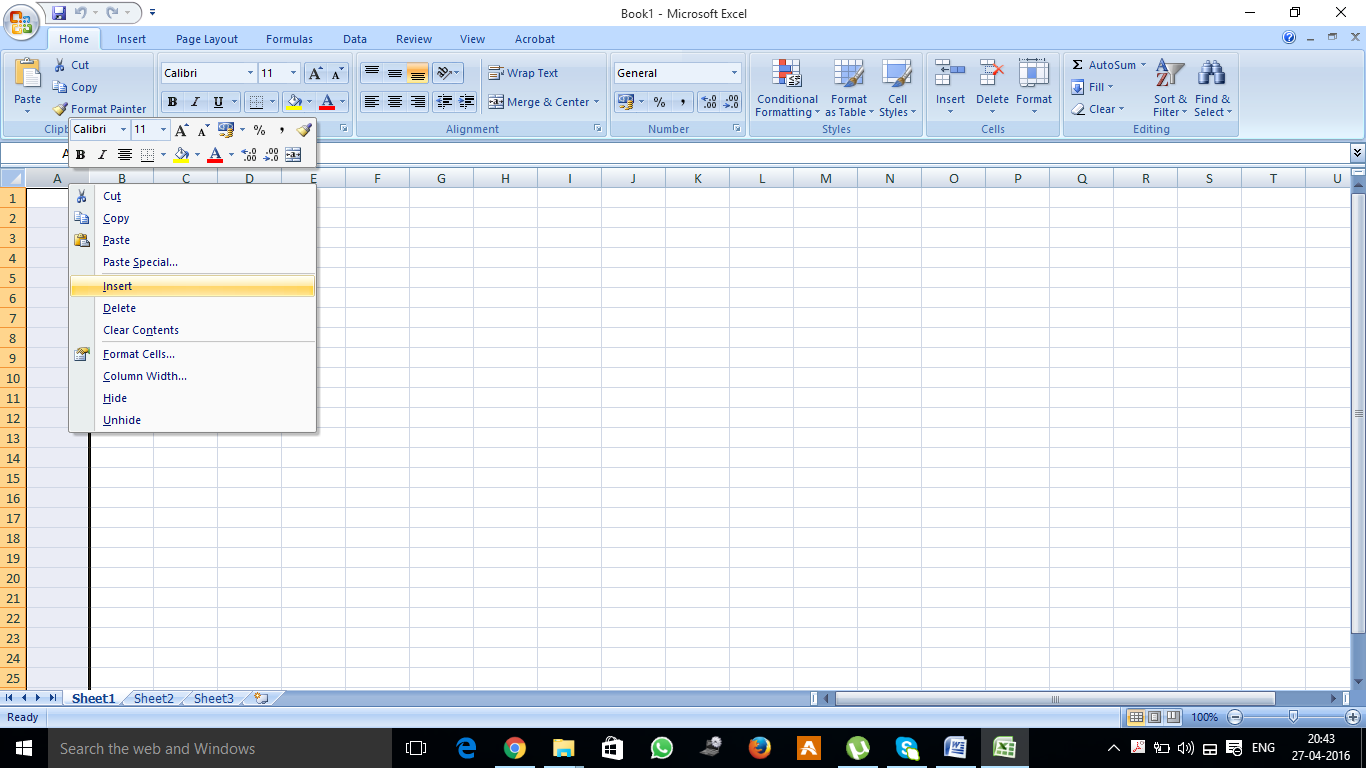Click Increase Decimal in ribbon Number group
1366x768 pixels.
coord(709,102)
